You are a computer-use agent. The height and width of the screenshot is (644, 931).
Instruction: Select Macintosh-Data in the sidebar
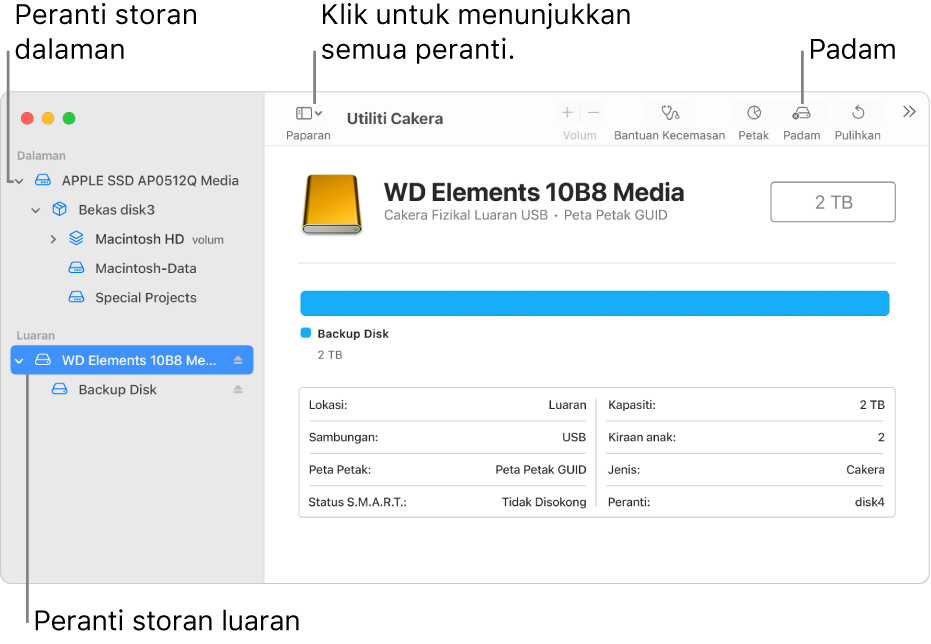coord(145,268)
